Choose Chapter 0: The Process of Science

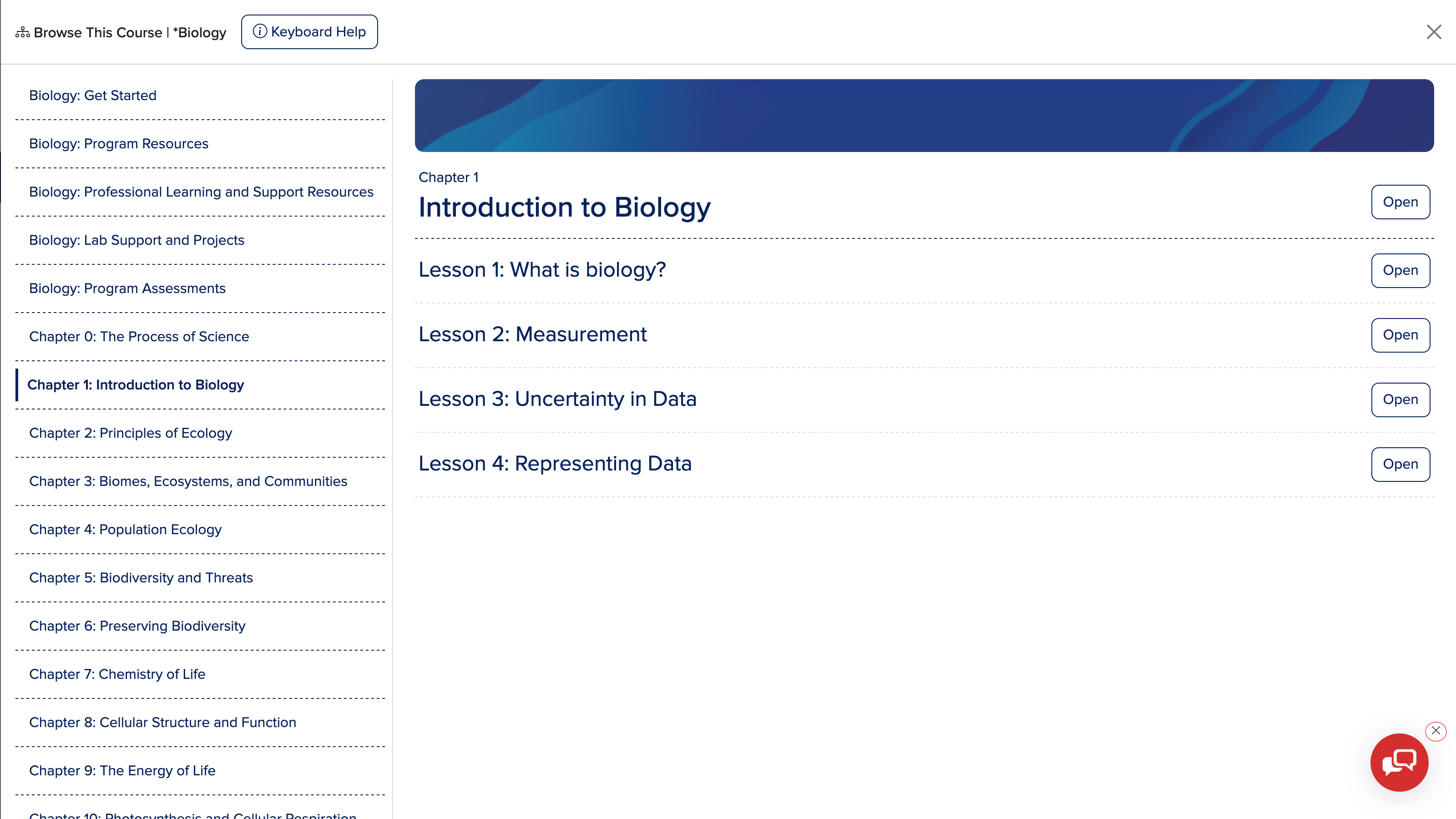tap(139, 336)
